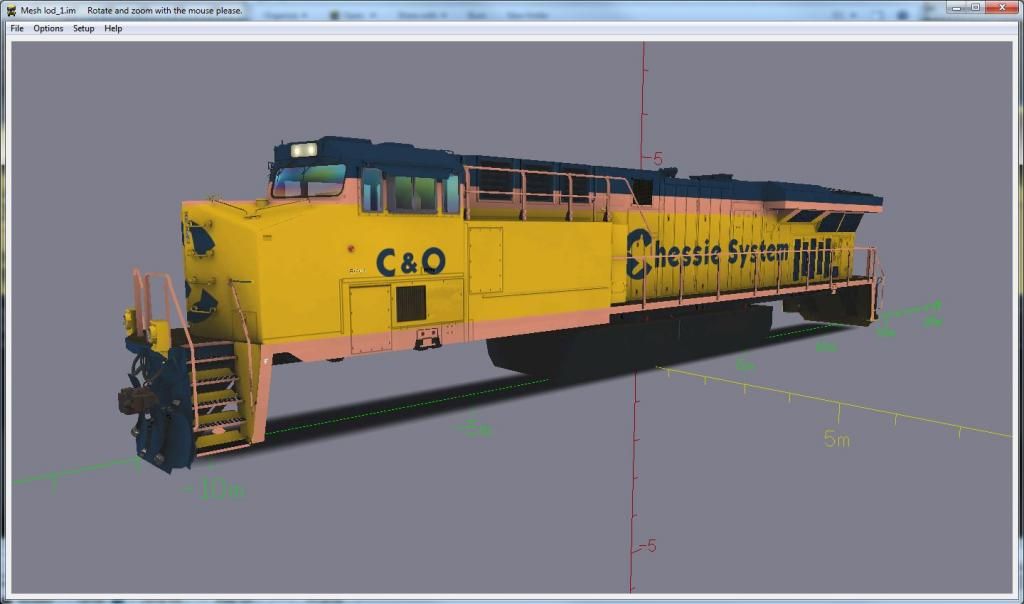Image resolution: width=1024 pixels, height=604 pixels.
Task: Click the mesh viewer app icon in title bar
Action: (11, 10)
